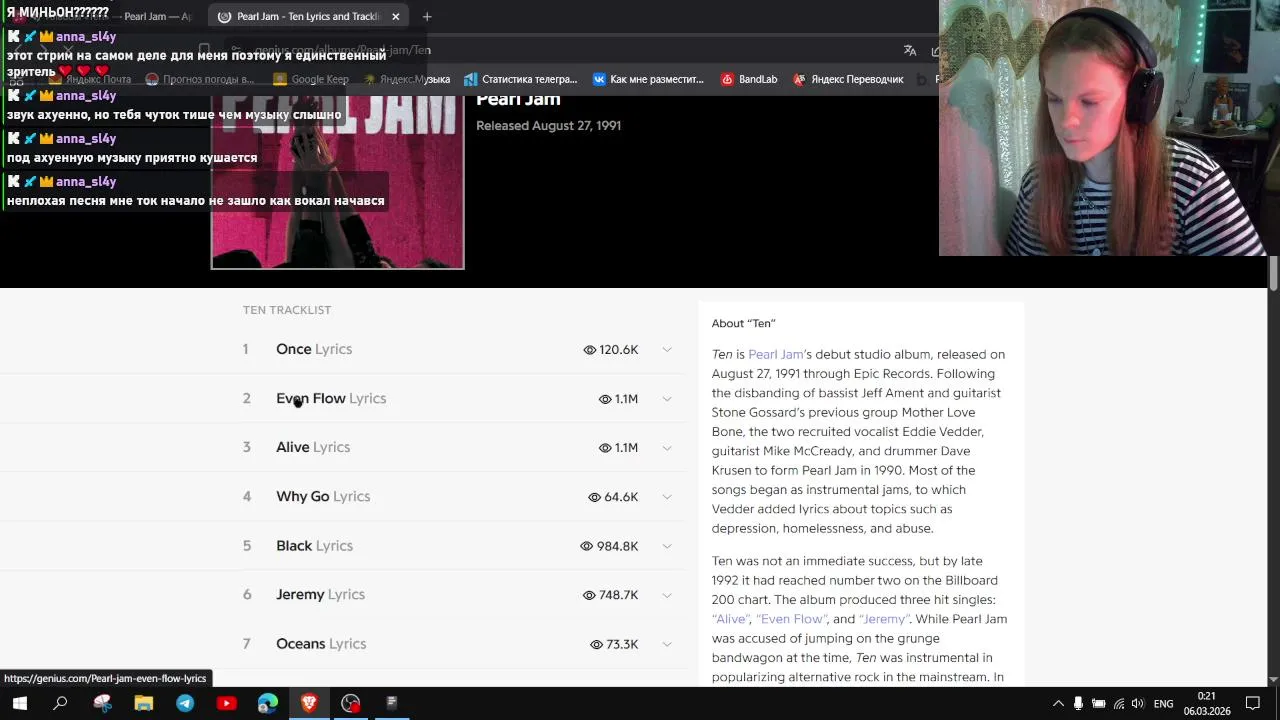Open the Яндекс Переводчик bookmark

(x=848, y=79)
